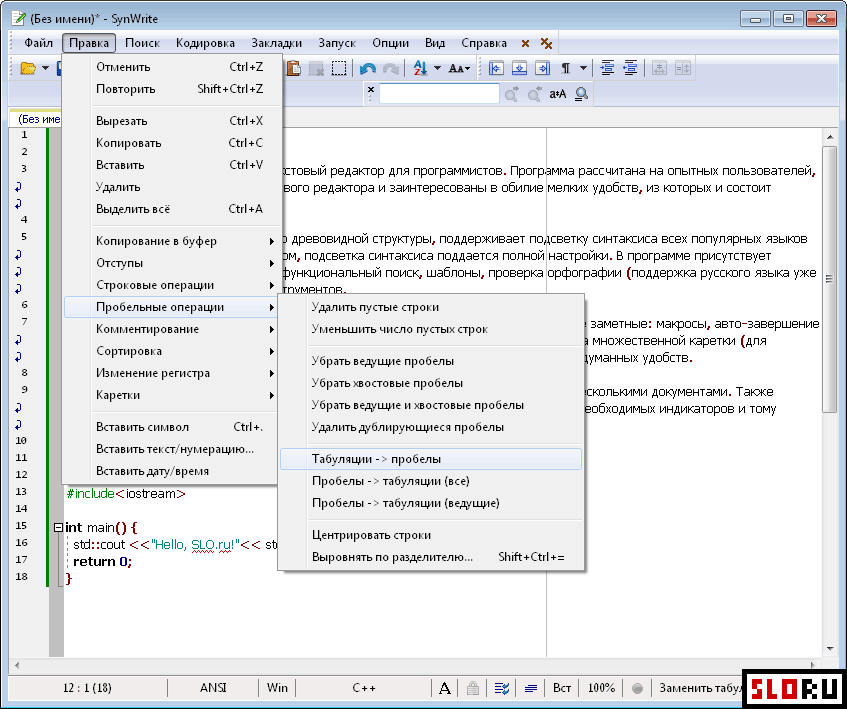
Task: Click the dashed-rectangle select all toolbar icon
Action: (x=339, y=69)
